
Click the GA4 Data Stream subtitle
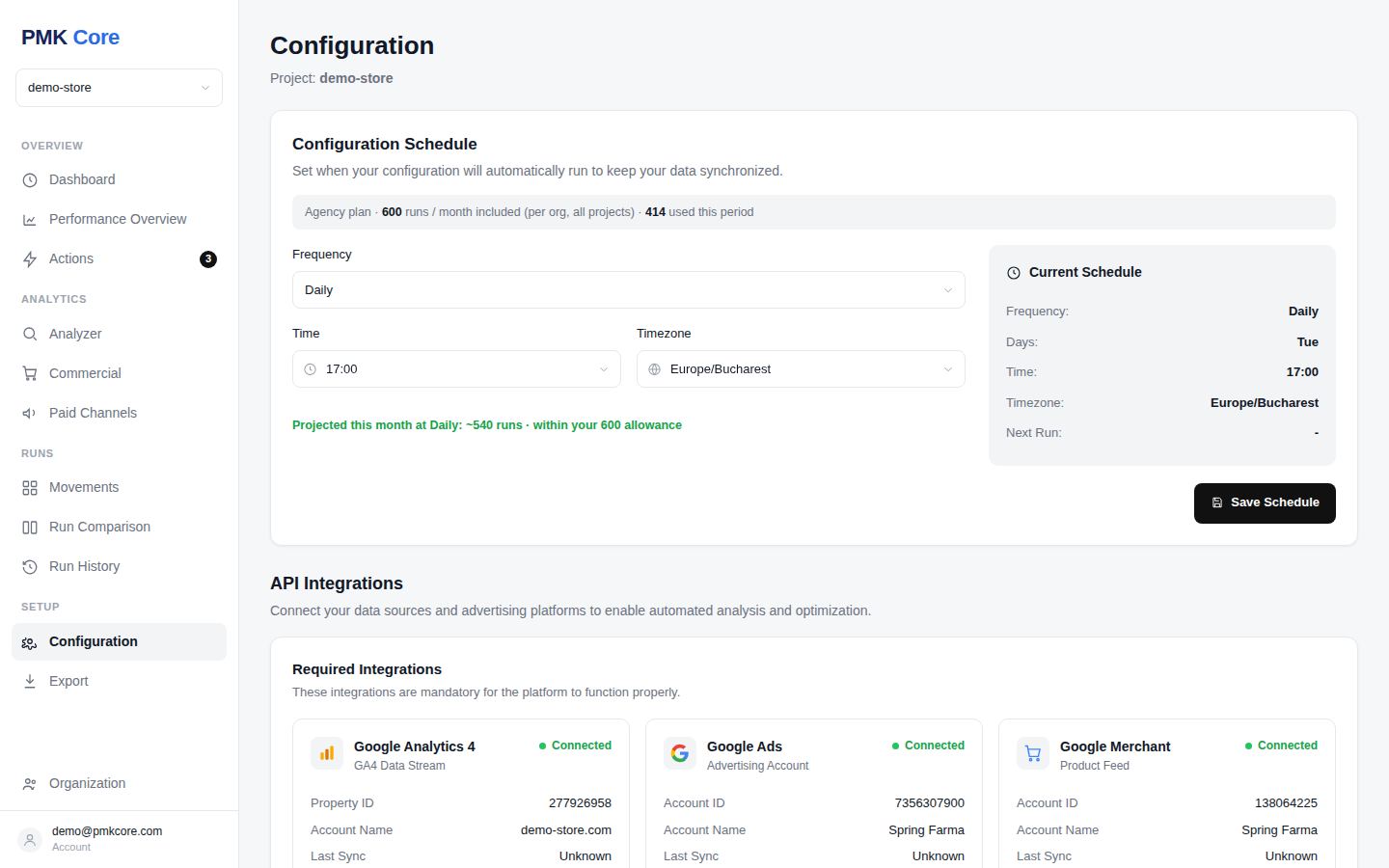tap(399, 766)
